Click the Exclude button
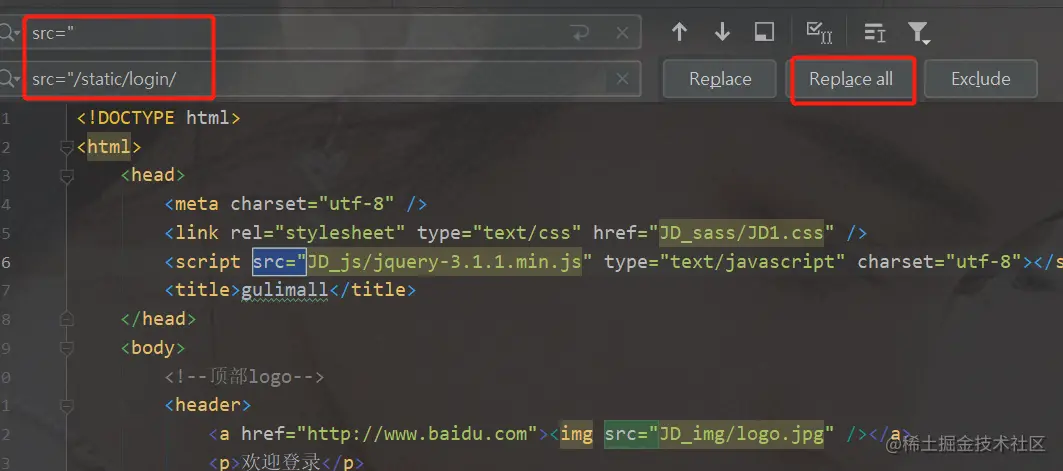The width and height of the screenshot is (1063, 471). (x=980, y=79)
